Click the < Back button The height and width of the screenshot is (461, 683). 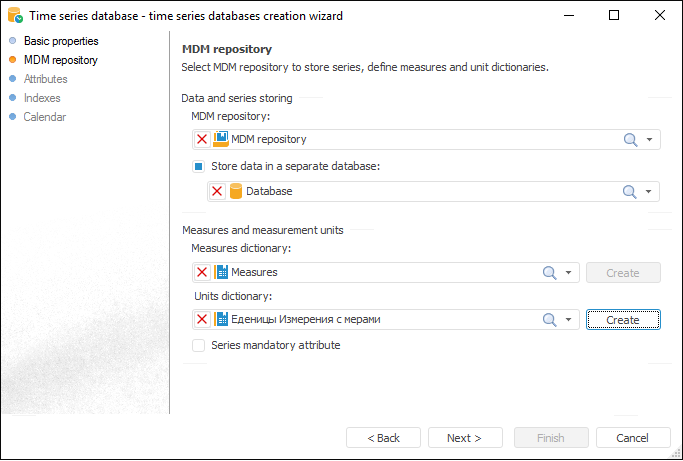[383, 438]
